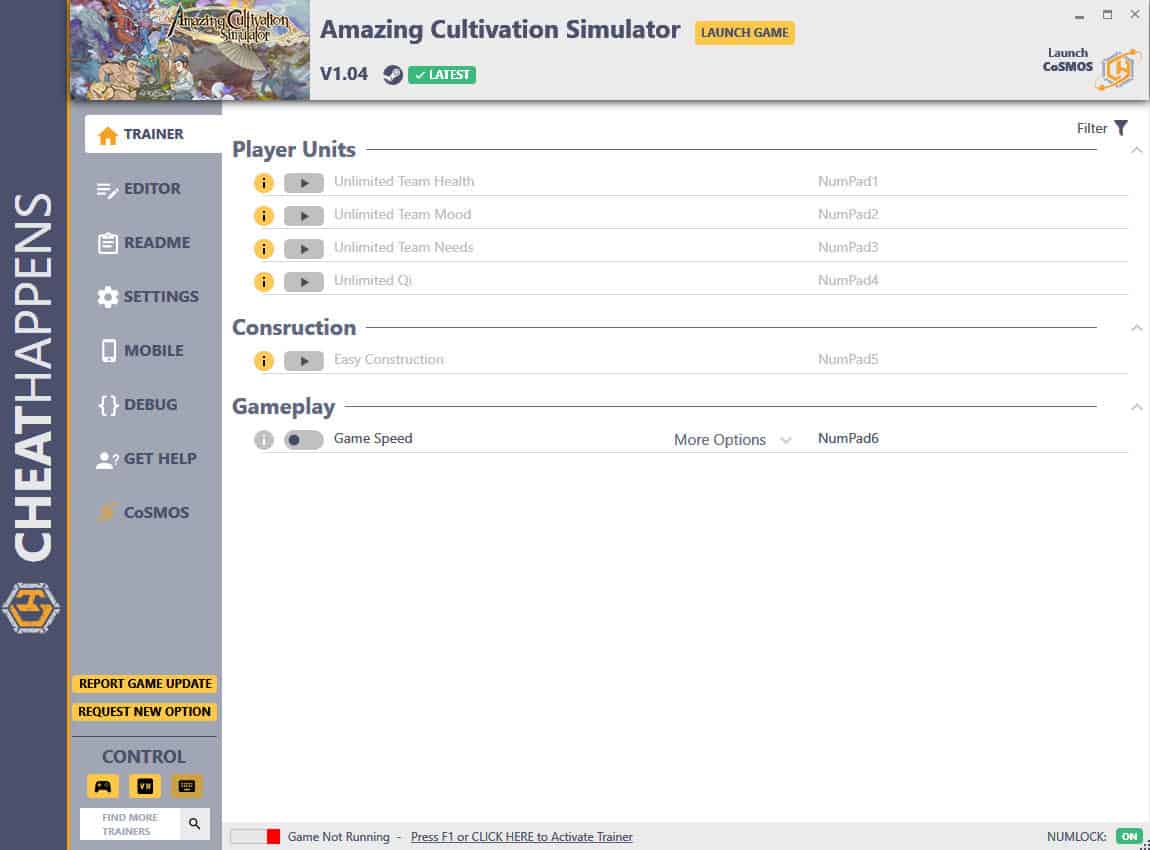The height and width of the screenshot is (850, 1150).
Task: Click info icon for Unlimited Qi
Action: click(x=263, y=282)
